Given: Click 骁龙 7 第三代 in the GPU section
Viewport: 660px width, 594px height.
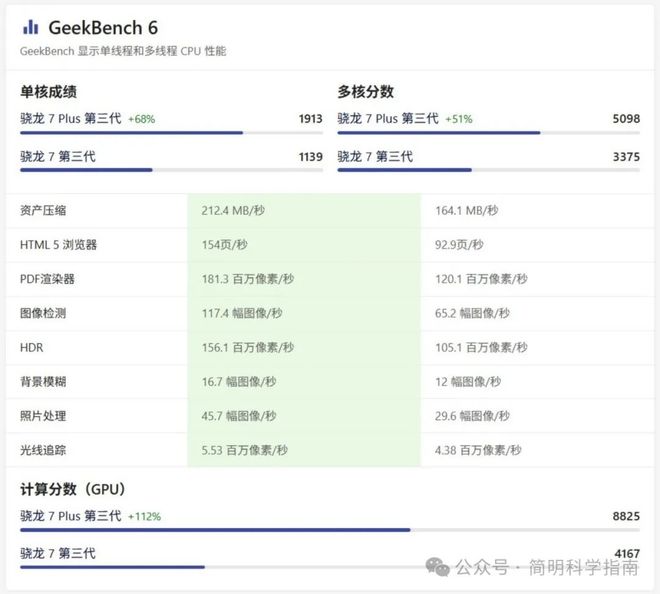Looking at the screenshot, I should (58, 553).
